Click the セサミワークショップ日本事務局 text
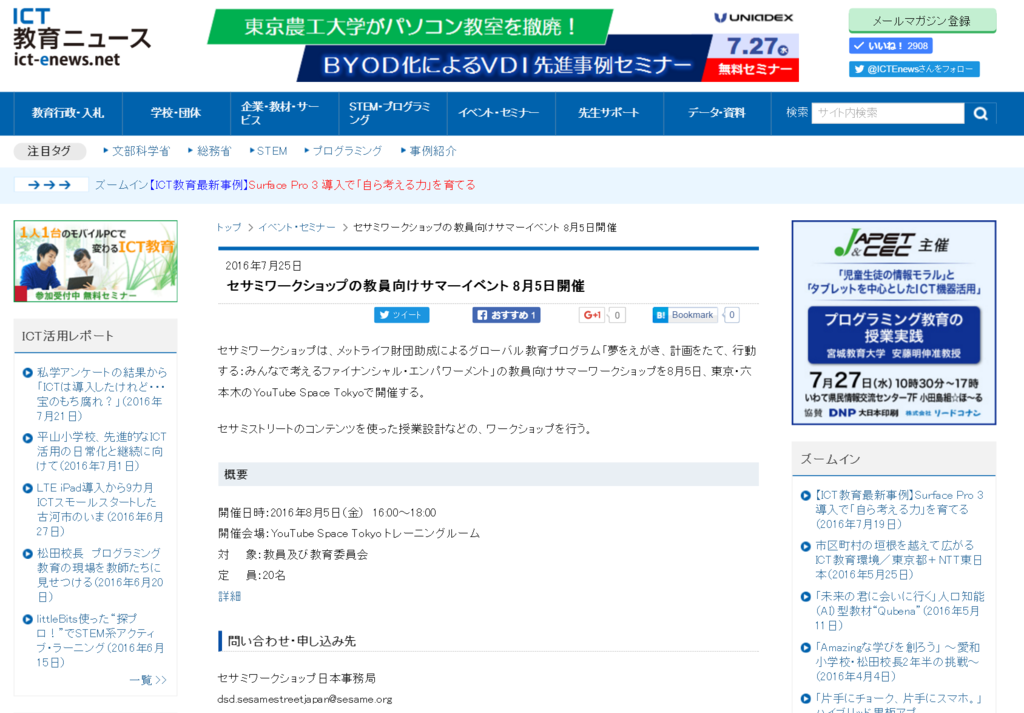Screen dimensions: 1024x713 pos(296,678)
